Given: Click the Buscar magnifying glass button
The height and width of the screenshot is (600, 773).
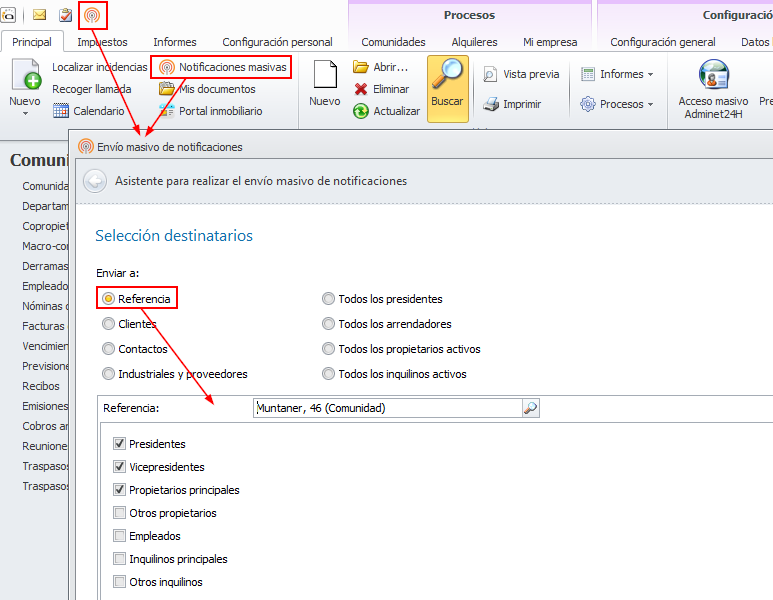Looking at the screenshot, I should (x=447, y=88).
